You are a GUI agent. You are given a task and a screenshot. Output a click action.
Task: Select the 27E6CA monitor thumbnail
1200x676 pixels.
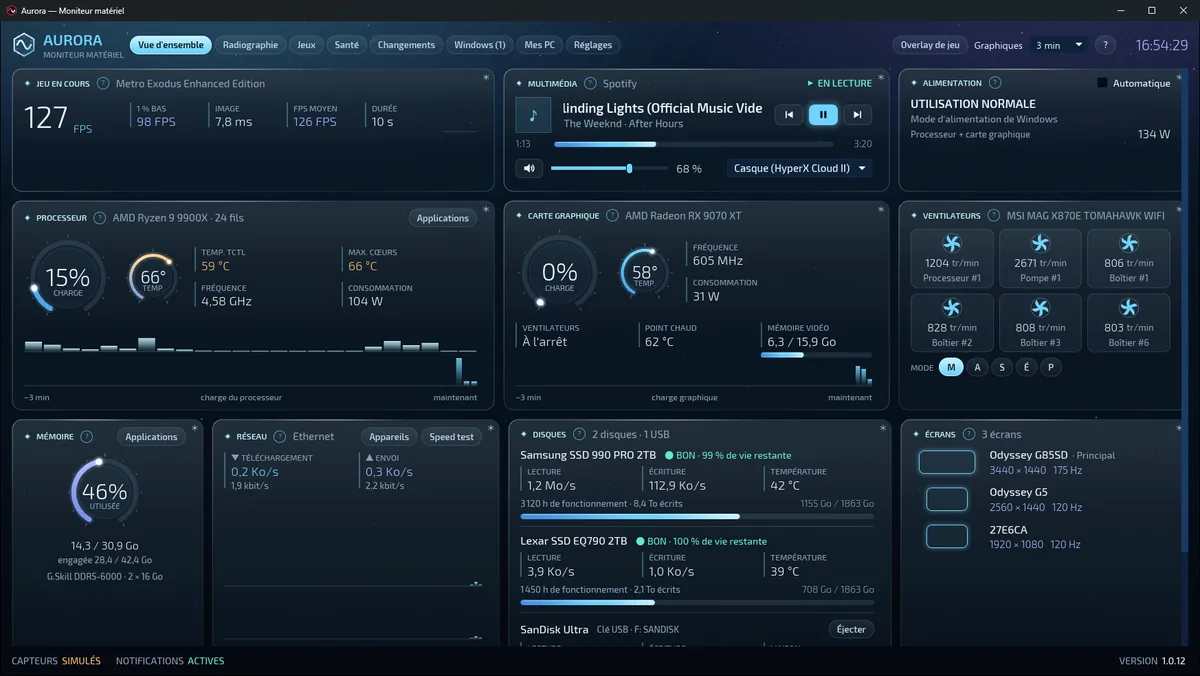point(947,537)
